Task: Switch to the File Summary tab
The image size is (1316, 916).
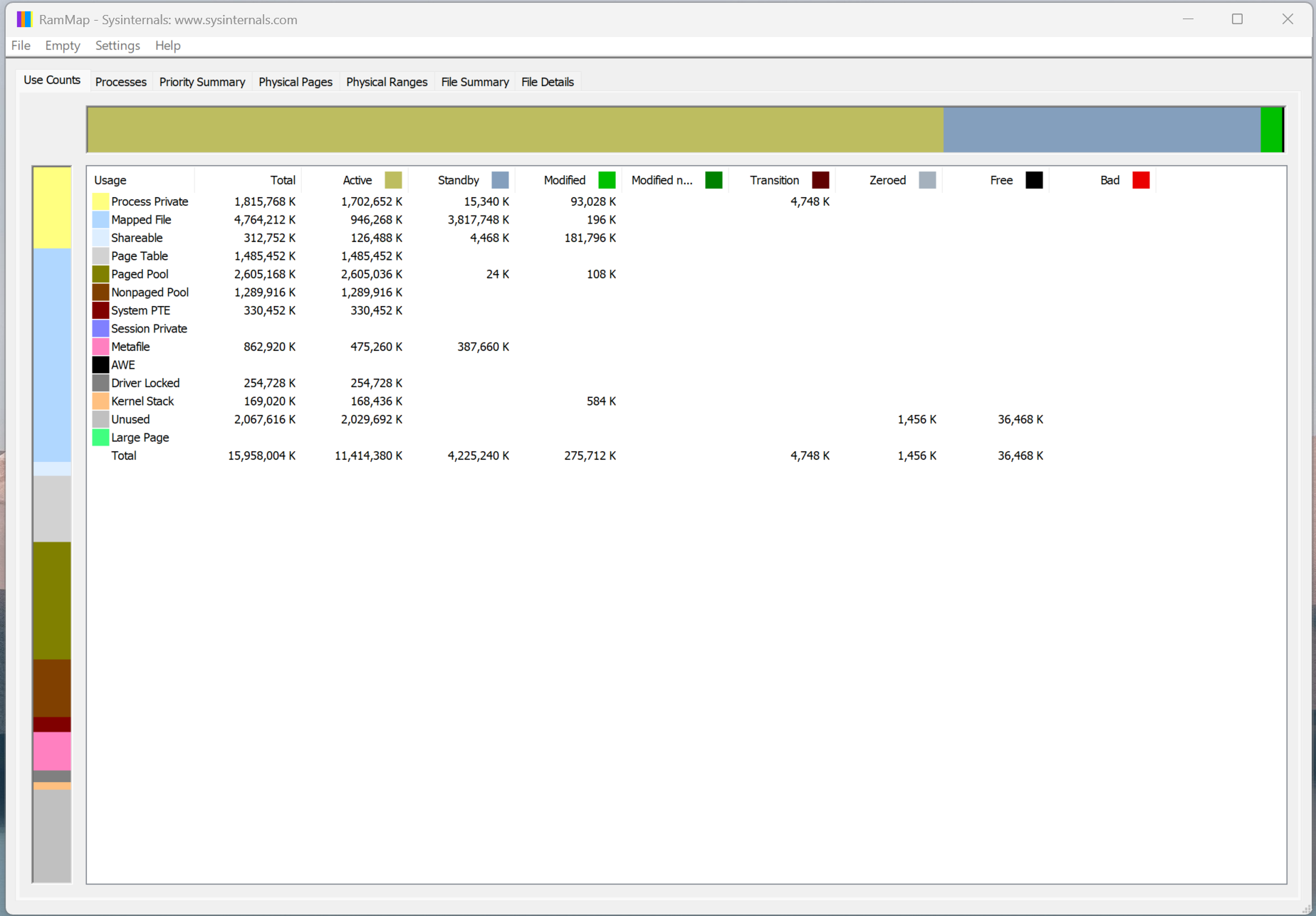Action: pos(475,82)
